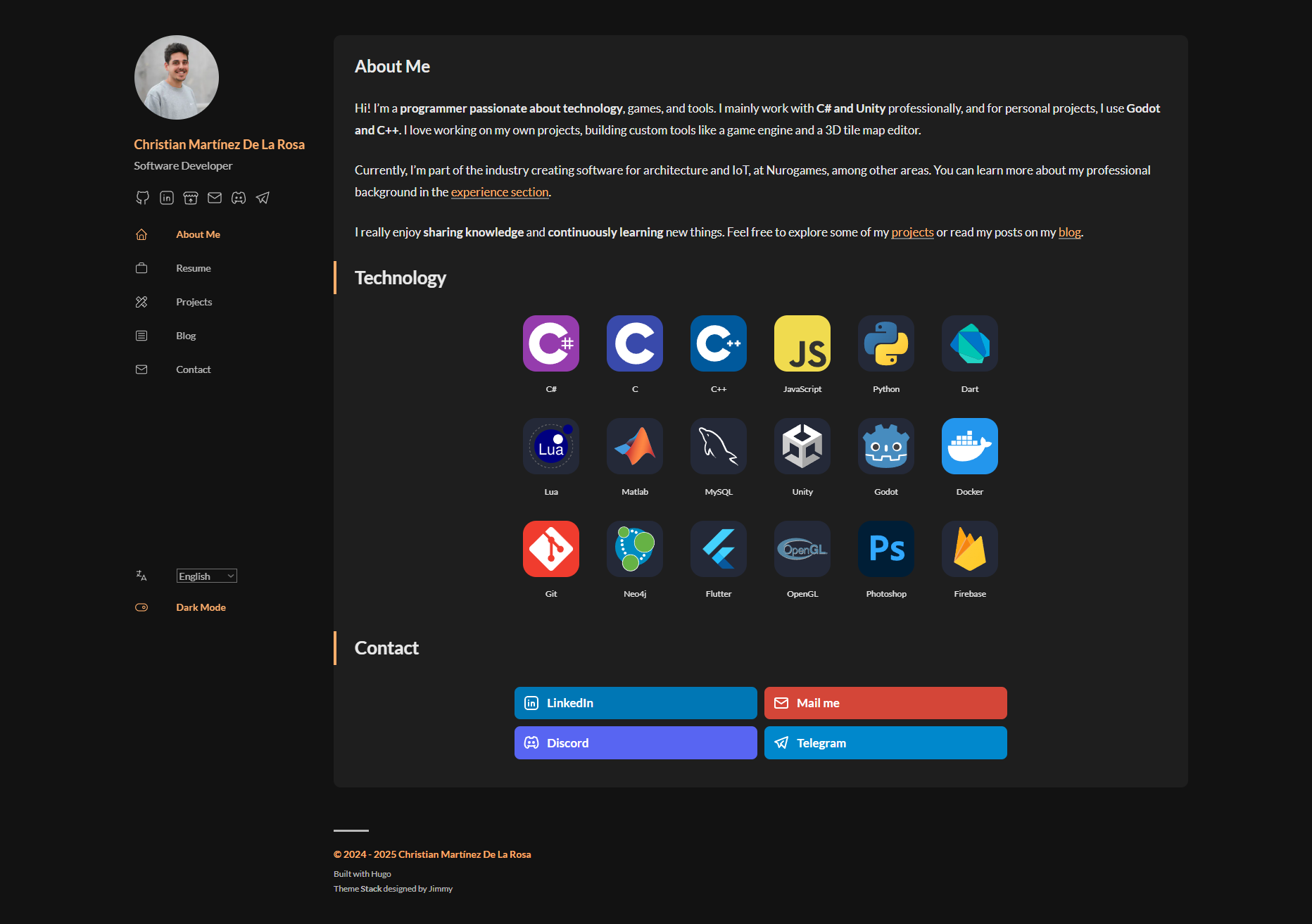Open the Resume menu item
The height and width of the screenshot is (924, 1312).
click(x=194, y=268)
